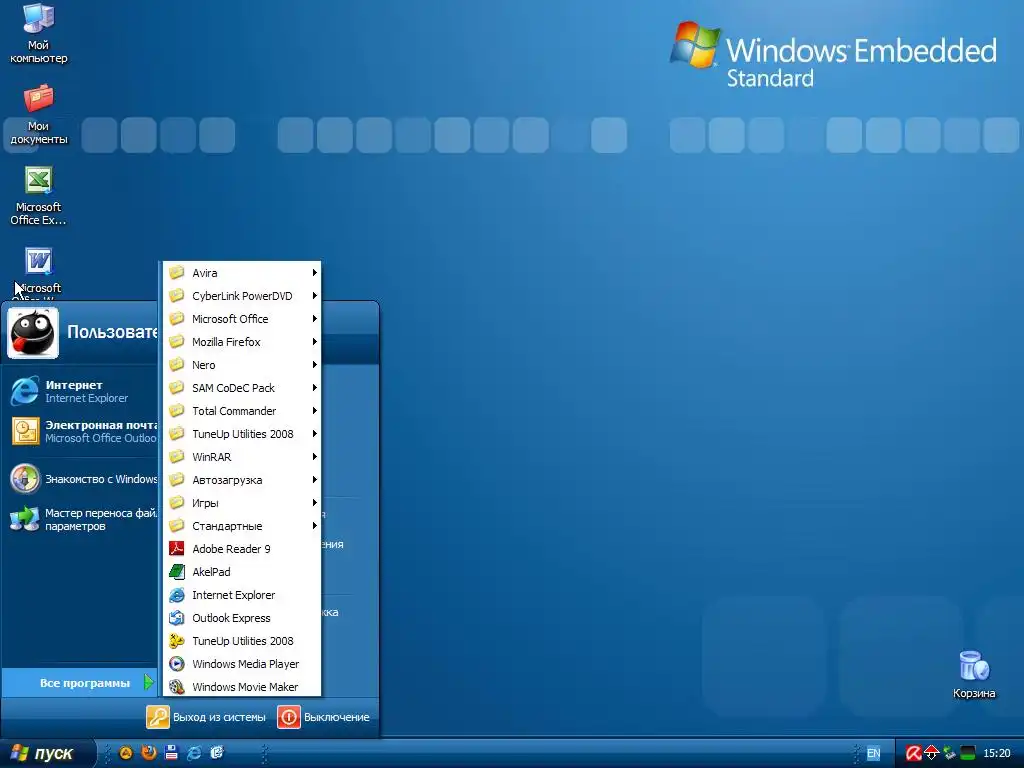Launch Adobe Reader 9 from programs list
This screenshot has width=1024, height=768.
tap(242, 549)
